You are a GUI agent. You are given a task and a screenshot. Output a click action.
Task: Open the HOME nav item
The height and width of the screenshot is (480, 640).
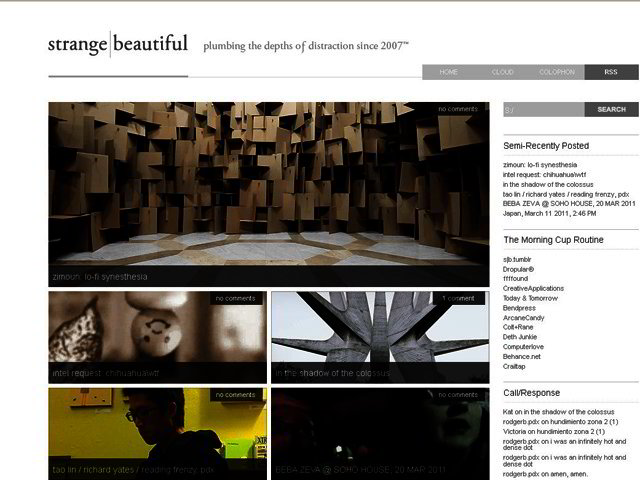pos(448,72)
